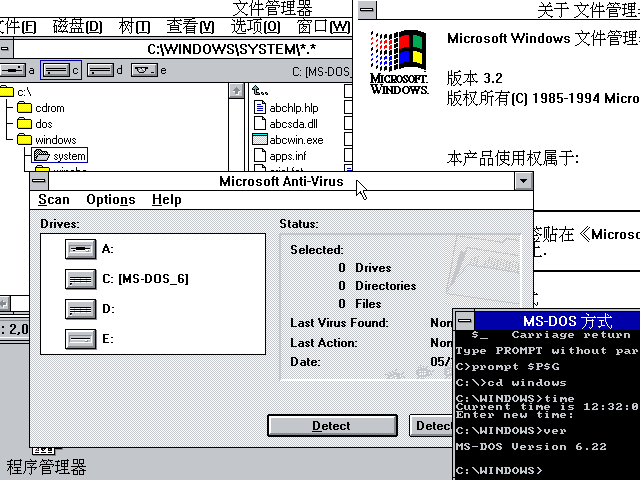
Task: Click the "Last Virus Found:" label
Action: (x=339, y=323)
